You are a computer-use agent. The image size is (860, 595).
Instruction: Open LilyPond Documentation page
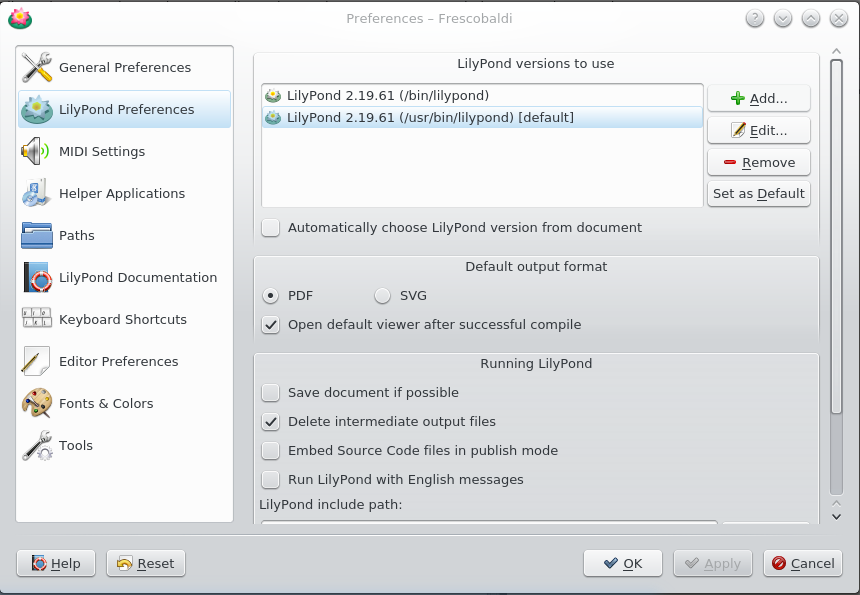pyautogui.click(x=125, y=277)
